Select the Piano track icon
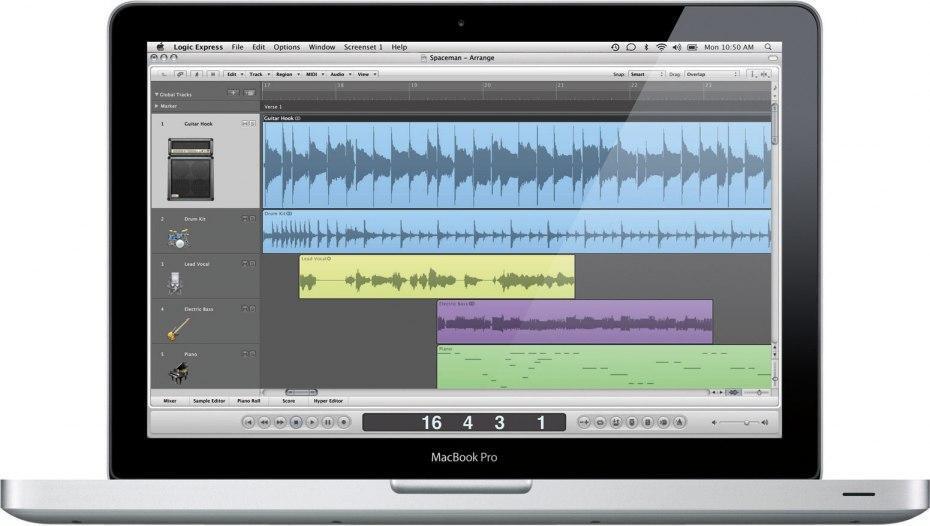 point(179,374)
